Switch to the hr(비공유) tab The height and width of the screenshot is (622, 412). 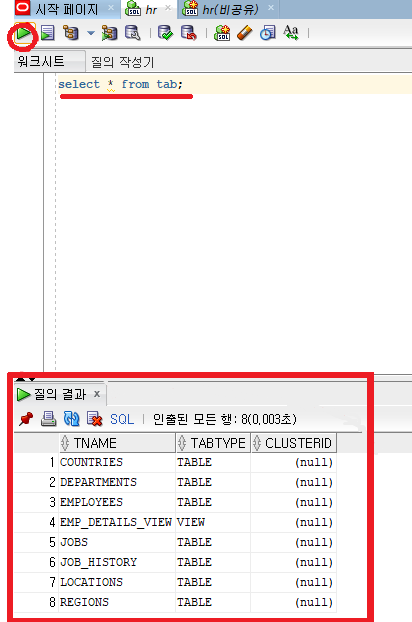[230, 10]
